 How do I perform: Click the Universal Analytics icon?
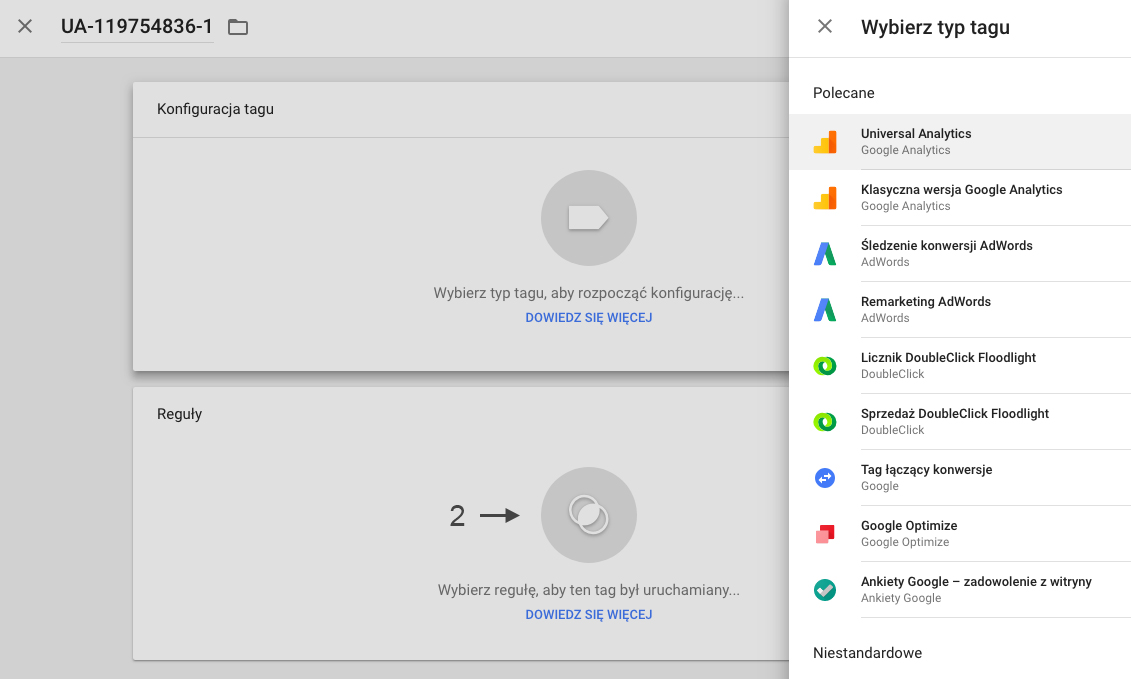(824, 142)
